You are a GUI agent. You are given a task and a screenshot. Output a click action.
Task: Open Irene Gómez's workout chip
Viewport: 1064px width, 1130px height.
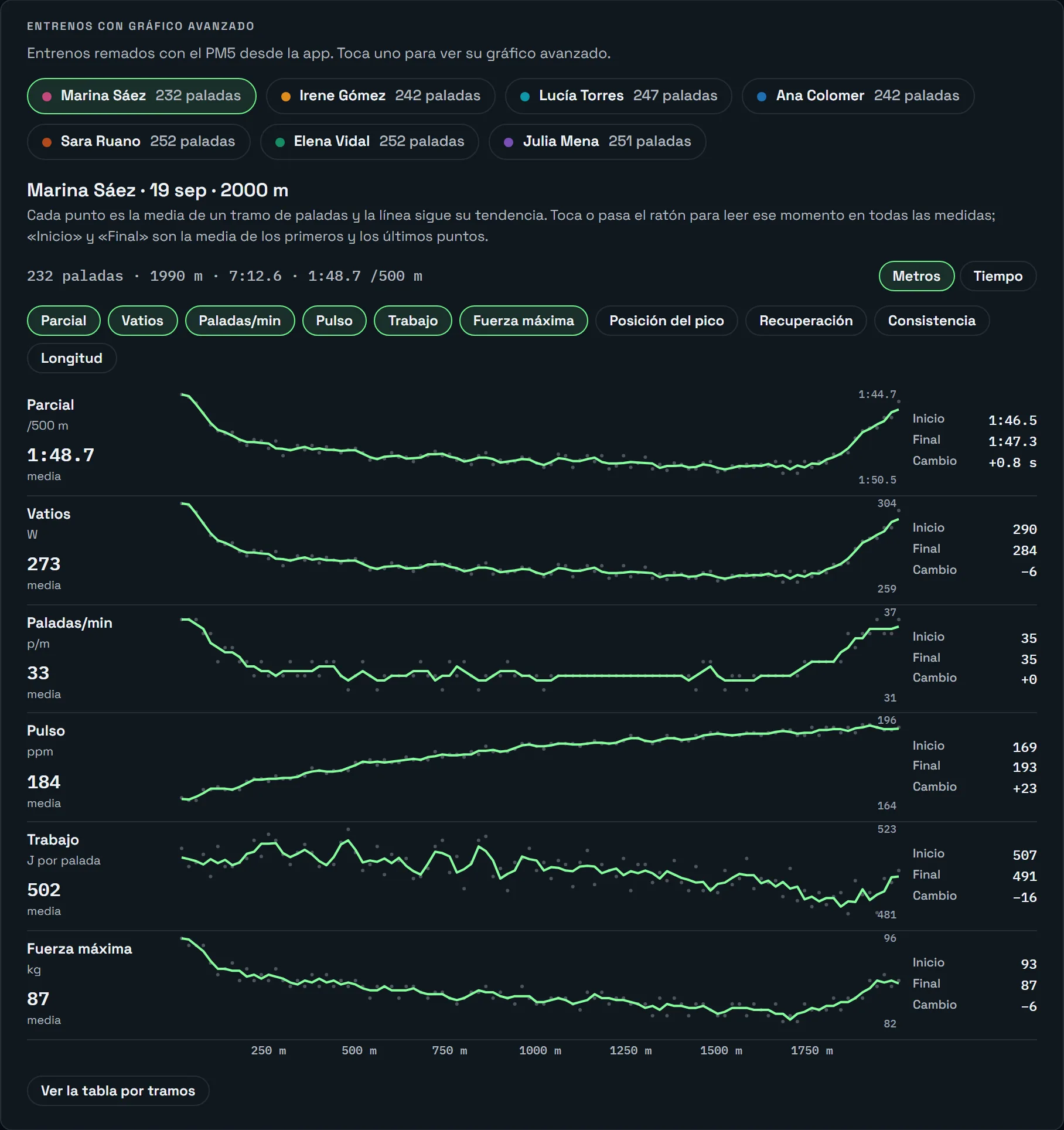click(380, 96)
